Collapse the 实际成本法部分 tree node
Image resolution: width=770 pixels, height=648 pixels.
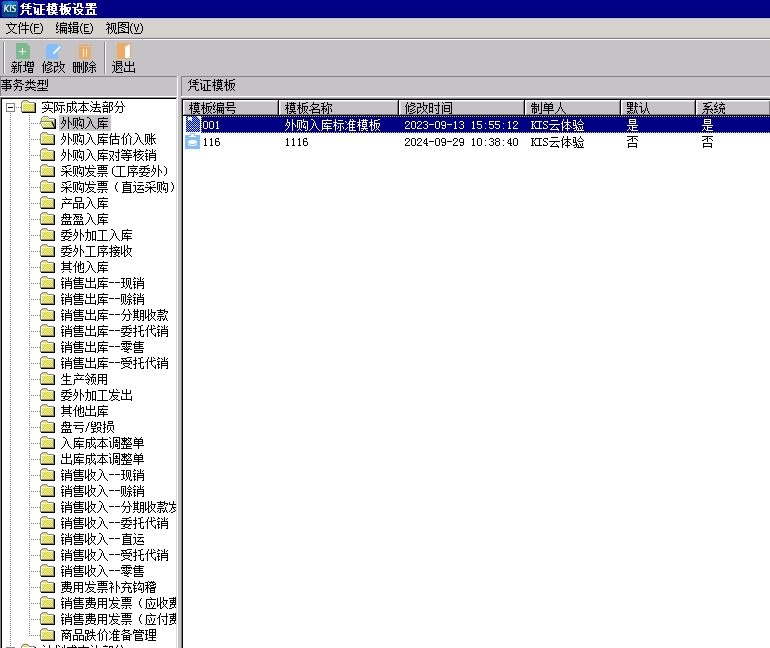coord(10,107)
